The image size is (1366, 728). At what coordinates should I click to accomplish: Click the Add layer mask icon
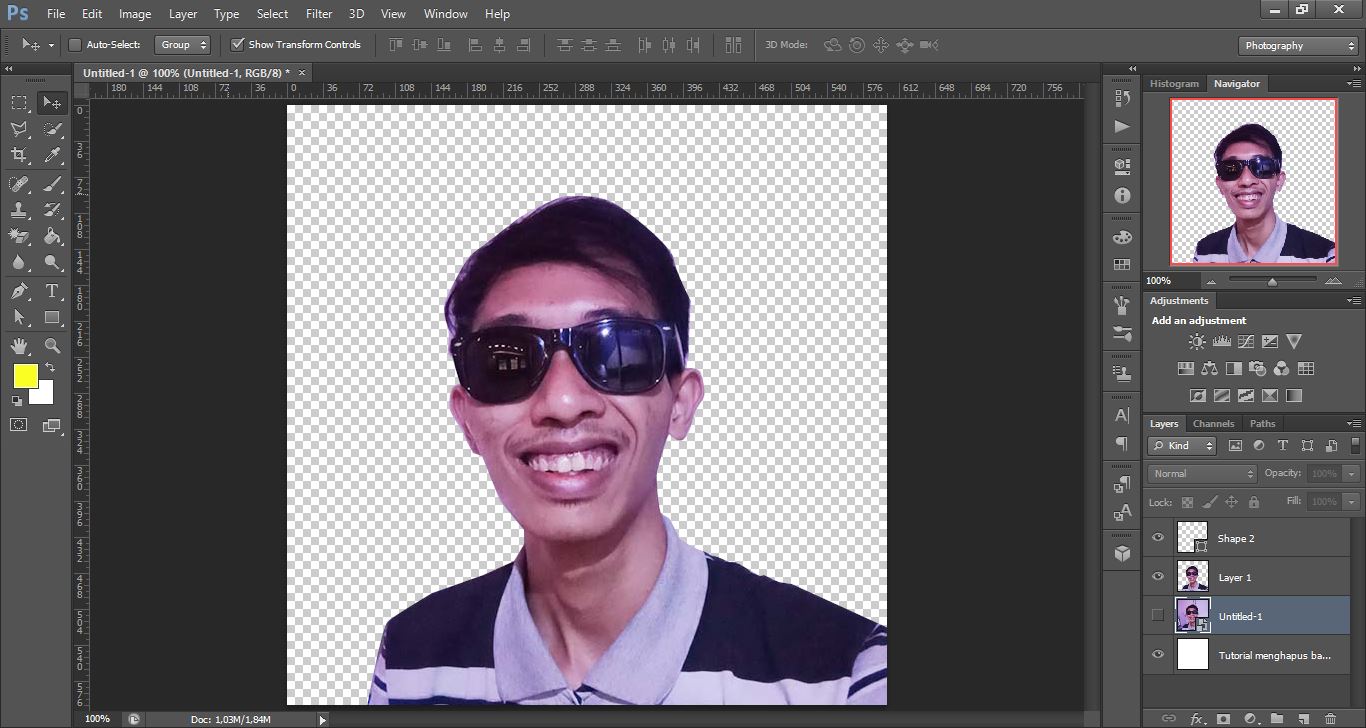tap(1224, 718)
